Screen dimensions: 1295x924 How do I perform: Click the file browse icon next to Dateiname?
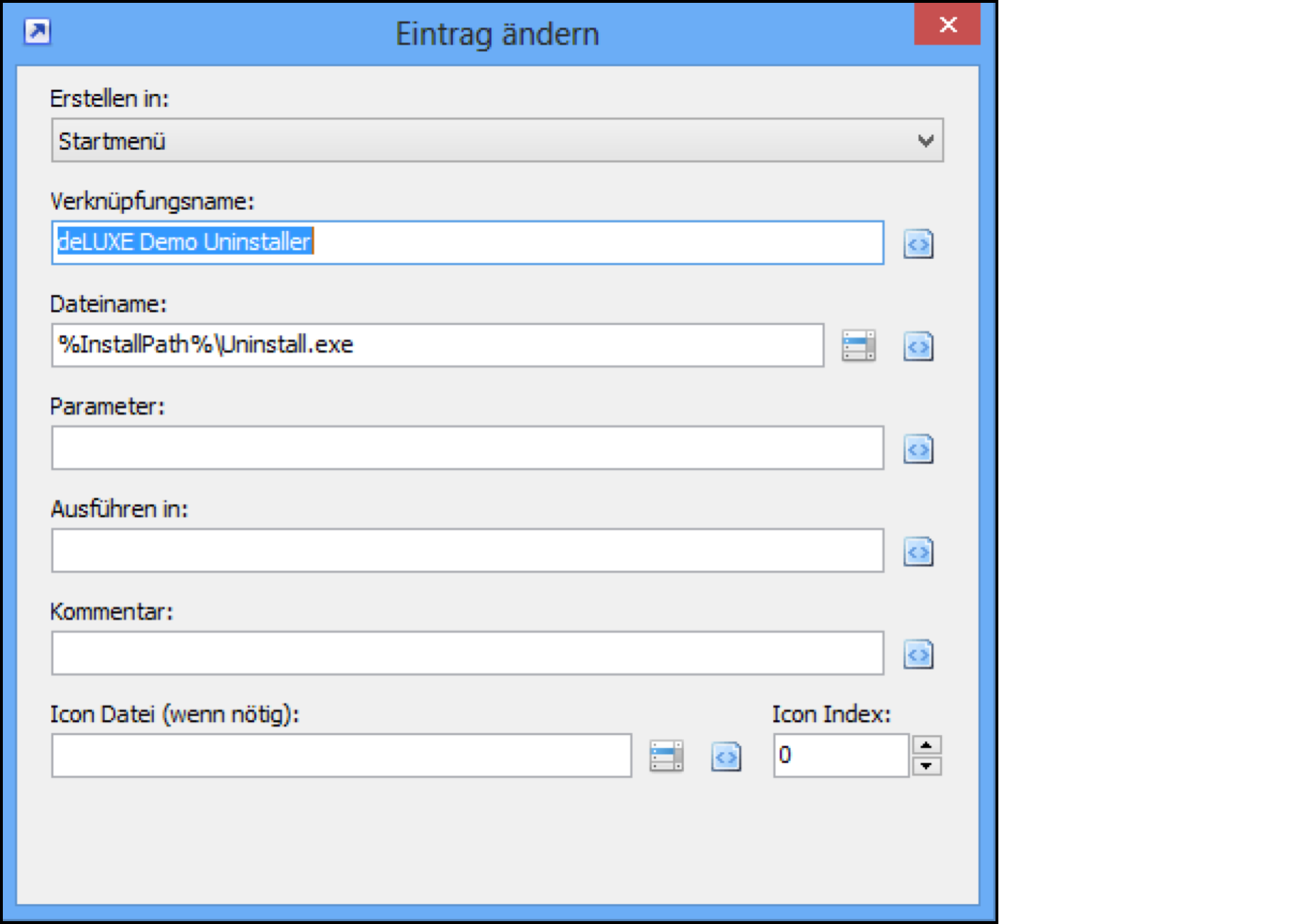coord(858,346)
